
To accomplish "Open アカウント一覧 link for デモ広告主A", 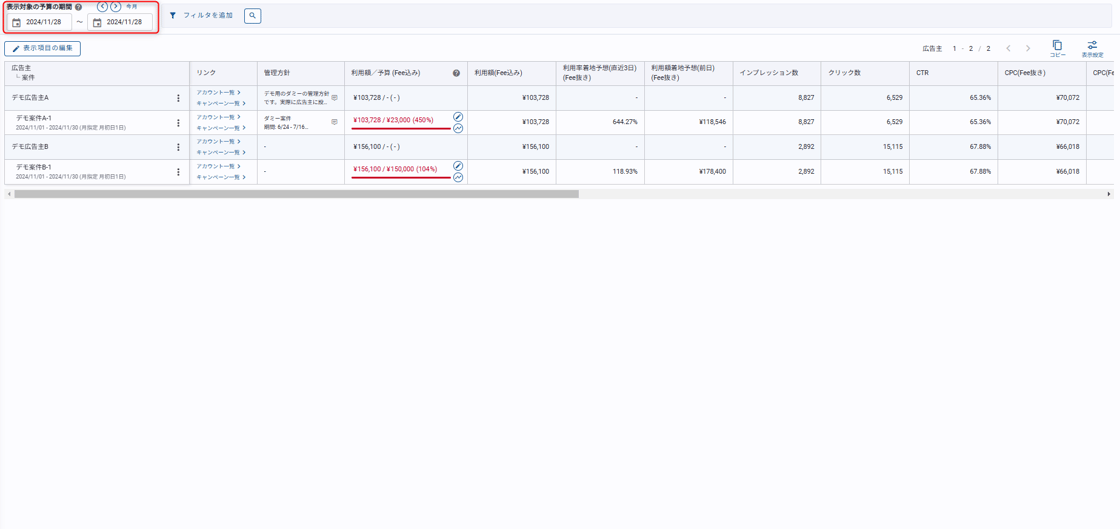I will pos(218,93).
